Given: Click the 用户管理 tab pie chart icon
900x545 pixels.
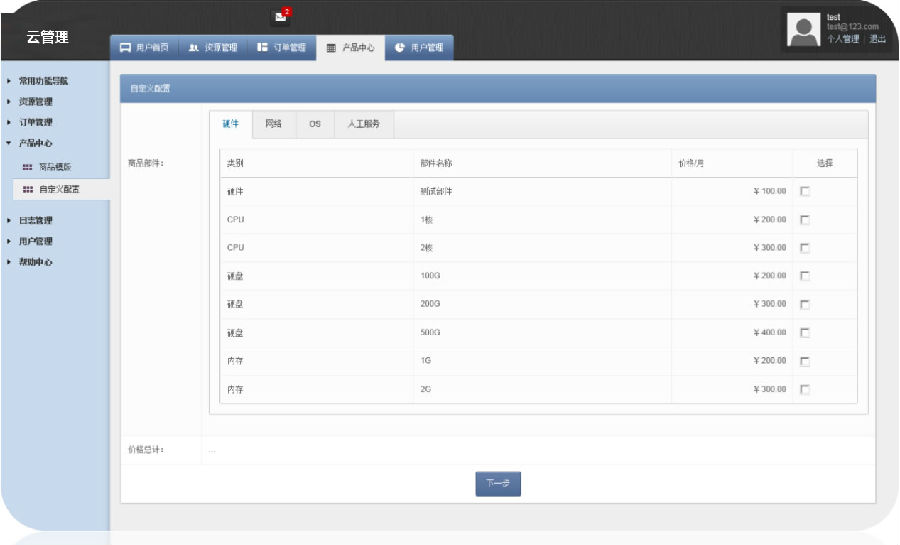Looking at the screenshot, I should 400,47.
